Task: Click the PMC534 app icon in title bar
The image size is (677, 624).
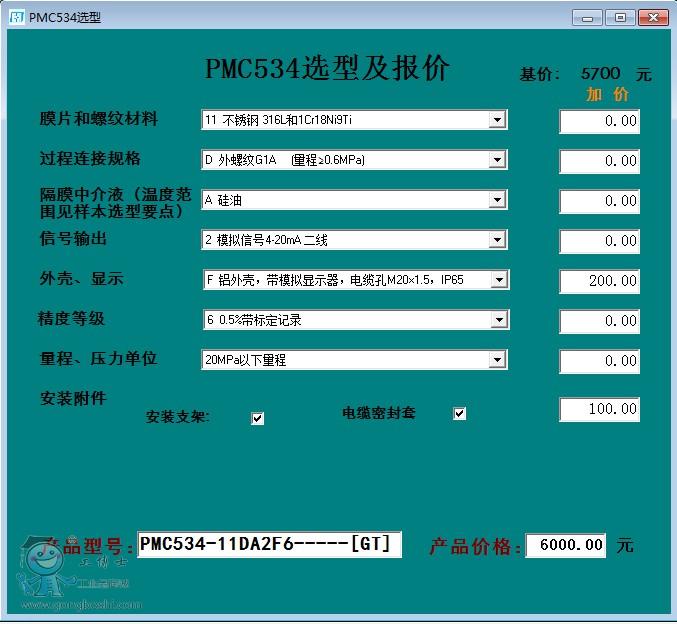Action: pyautogui.click(x=16, y=17)
